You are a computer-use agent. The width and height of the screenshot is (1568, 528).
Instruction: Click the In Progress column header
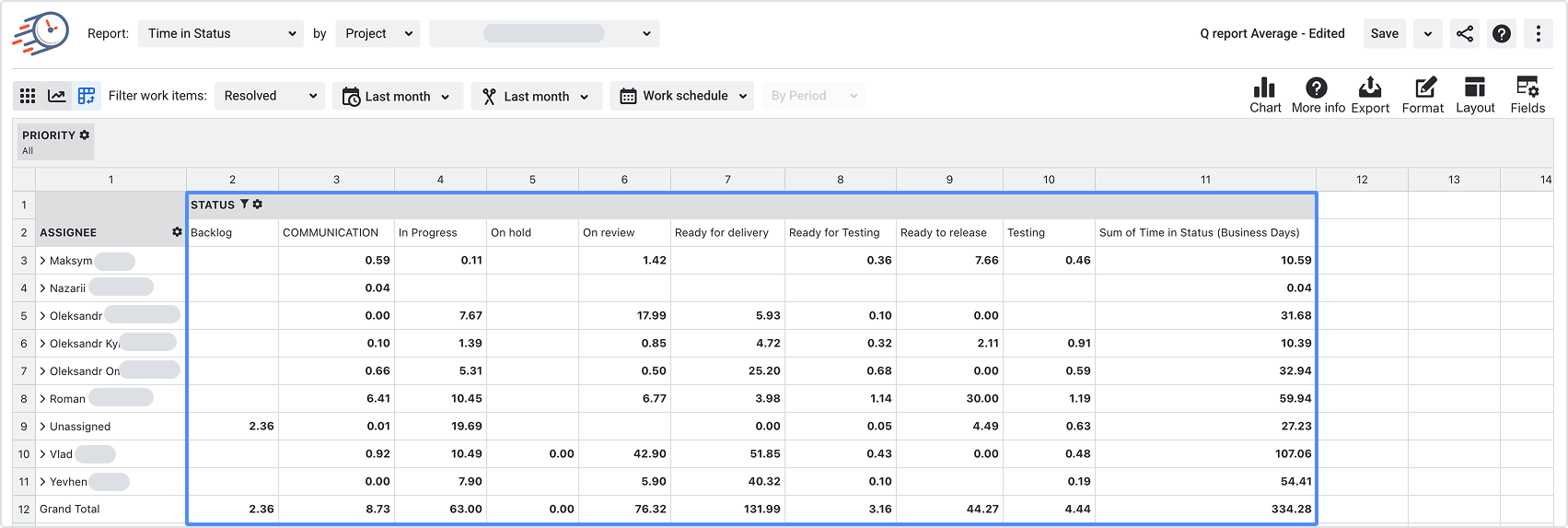(440, 232)
